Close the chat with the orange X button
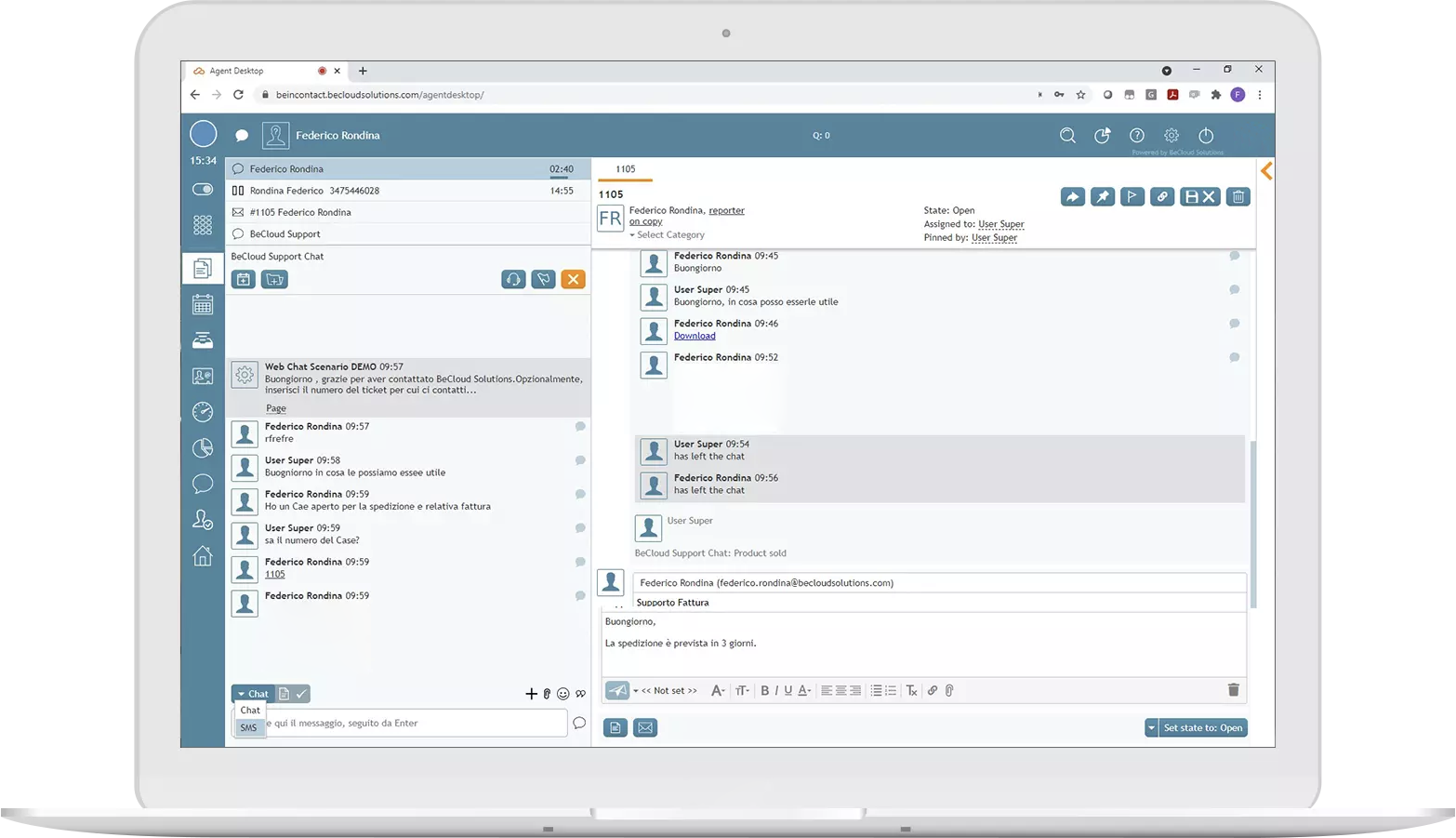Image resolution: width=1456 pixels, height=838 pixels. coord(574,279)
